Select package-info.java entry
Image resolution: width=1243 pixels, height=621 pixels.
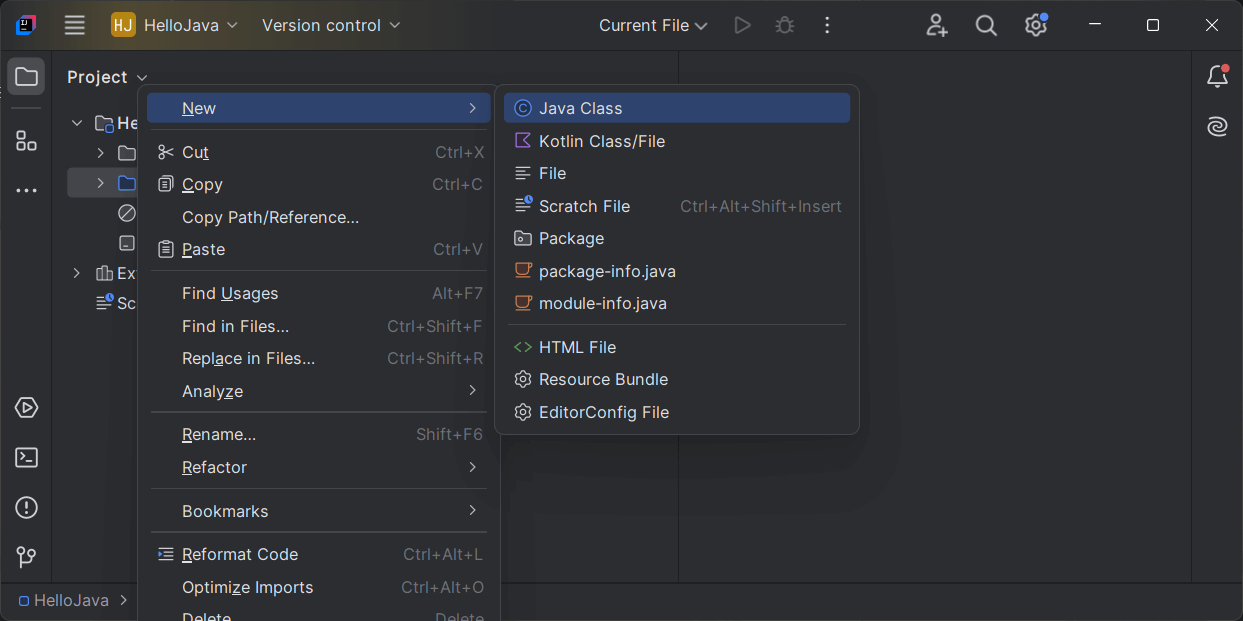pyautogui.click(x=677, y=271)
